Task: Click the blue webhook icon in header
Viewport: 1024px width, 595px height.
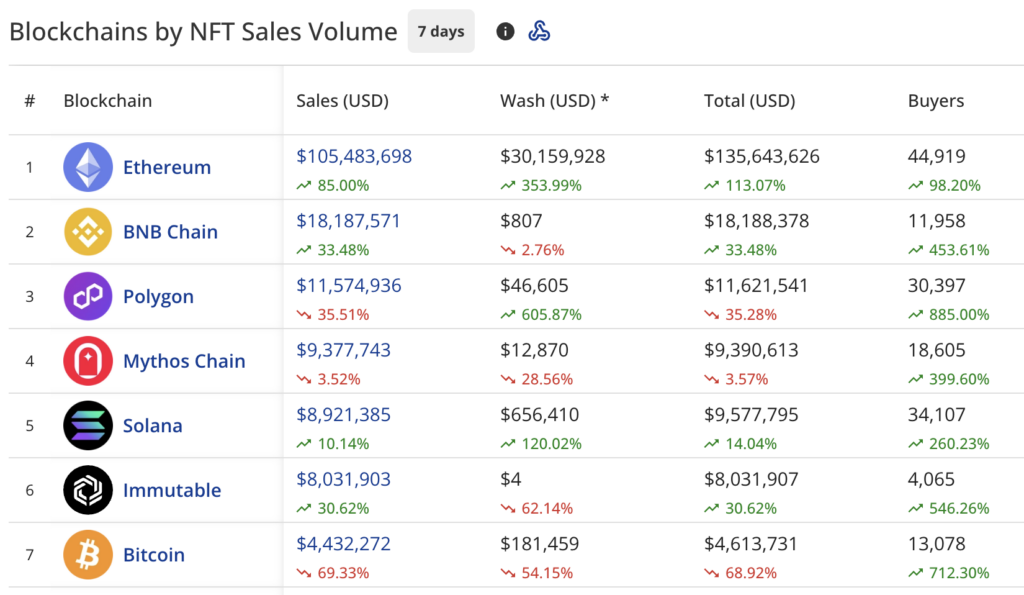Action: 539,31
